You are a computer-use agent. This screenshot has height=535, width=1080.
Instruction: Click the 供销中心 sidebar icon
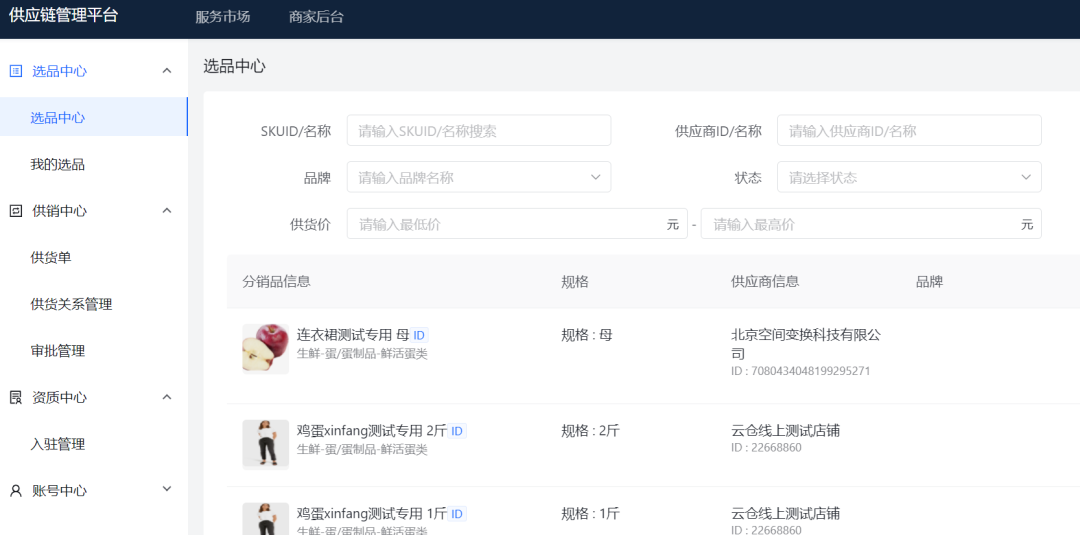point(16,211)
